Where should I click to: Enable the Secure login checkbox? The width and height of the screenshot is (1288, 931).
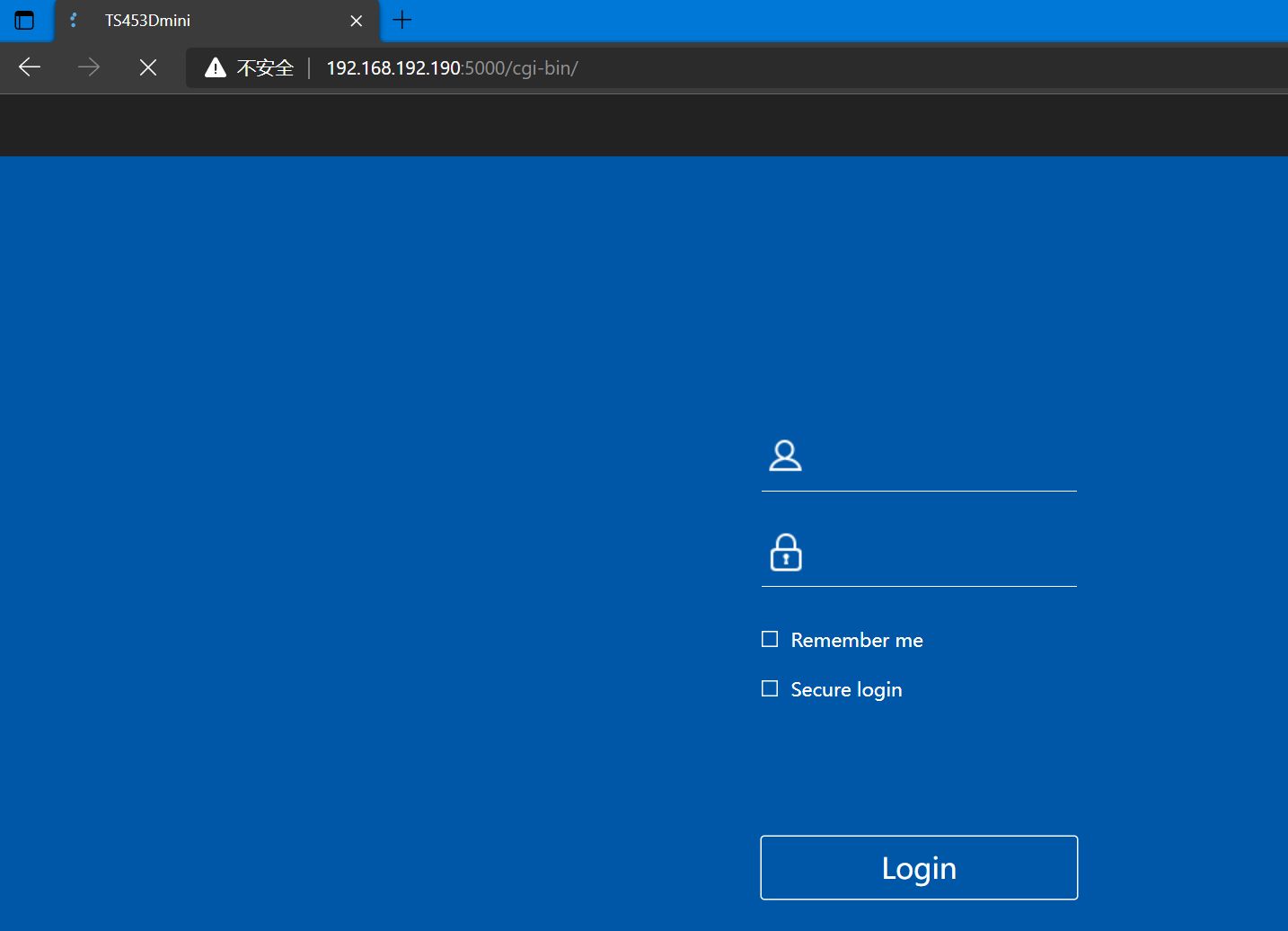click(x=770, y=688)
